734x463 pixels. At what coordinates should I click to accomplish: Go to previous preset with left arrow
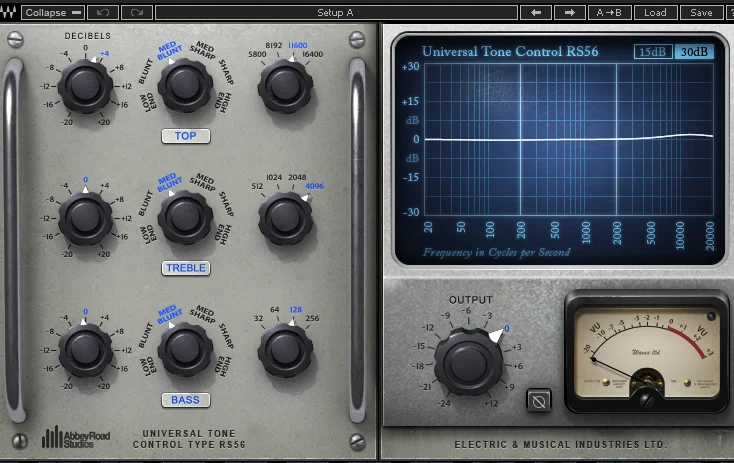(x=536, y=13)
